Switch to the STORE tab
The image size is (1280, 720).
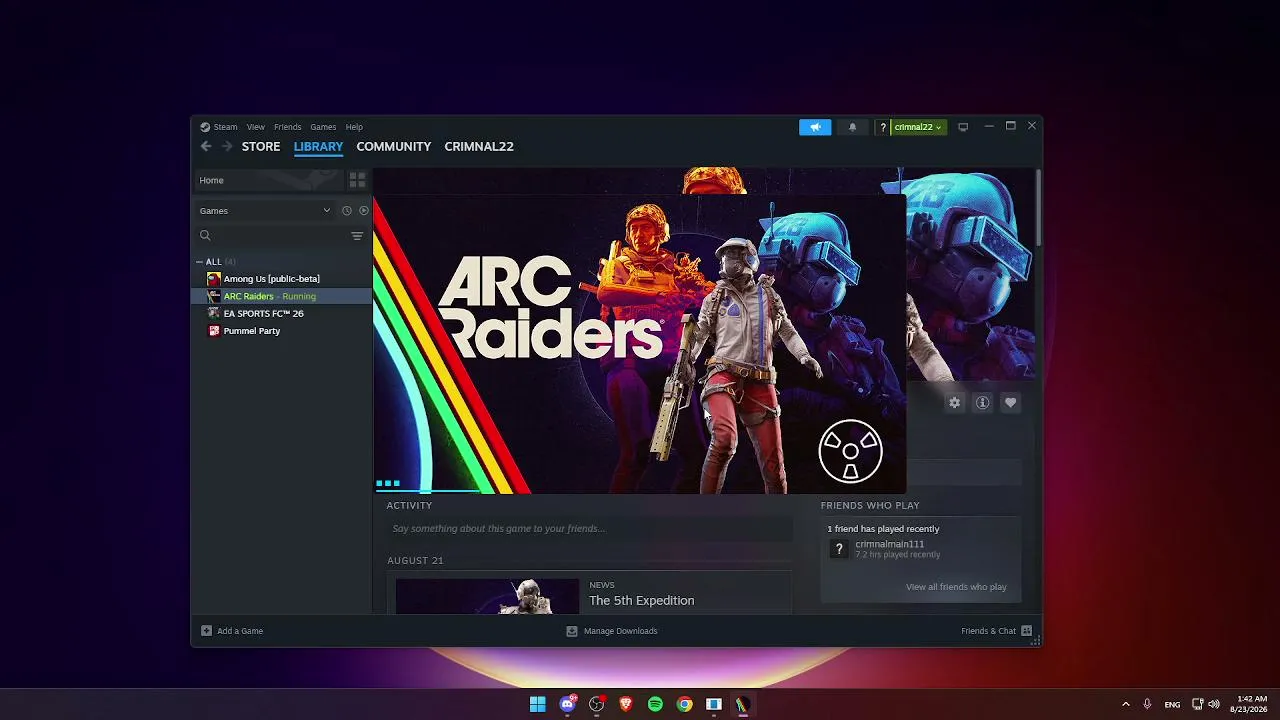pyautogui.click(x=261, y=146)
